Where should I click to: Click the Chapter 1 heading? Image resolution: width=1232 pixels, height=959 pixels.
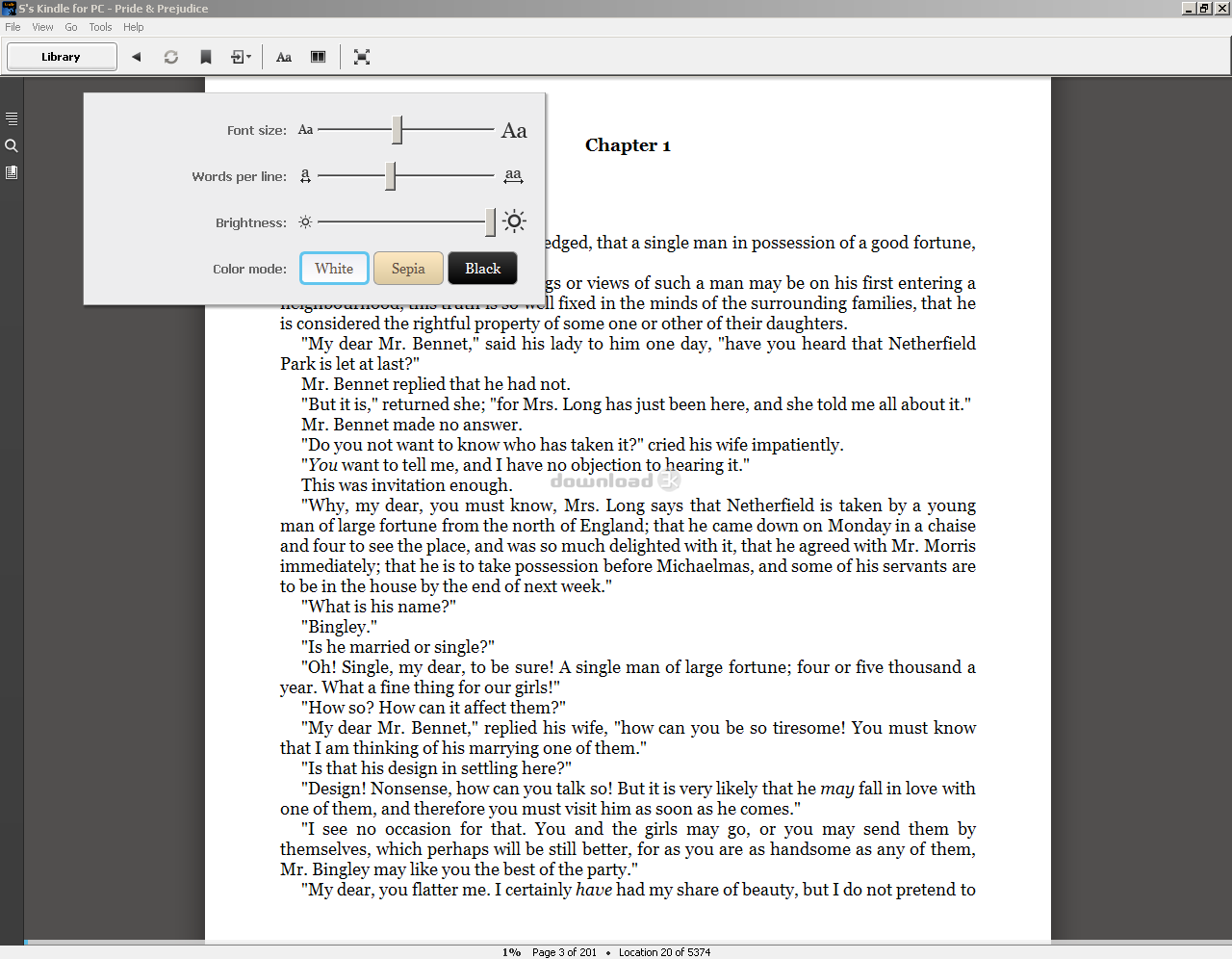(x=628, y=145)
